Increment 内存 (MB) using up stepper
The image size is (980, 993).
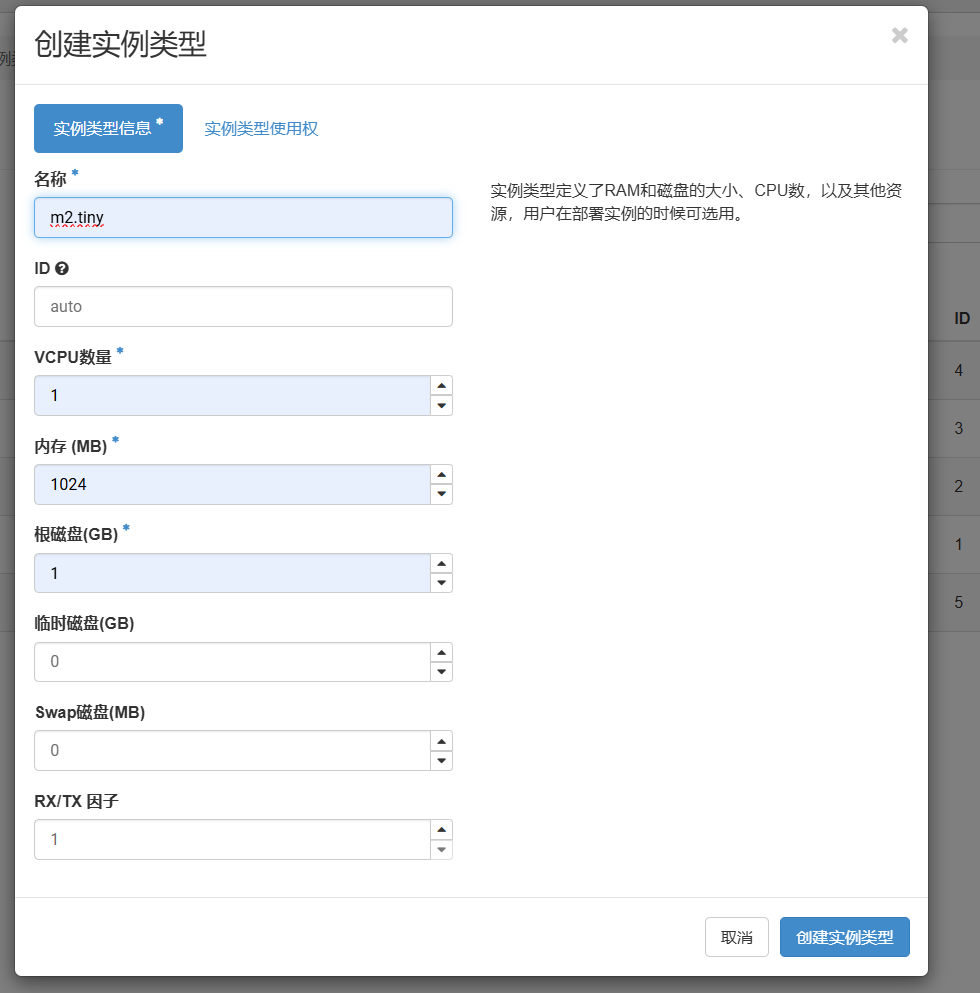[441, 475]
